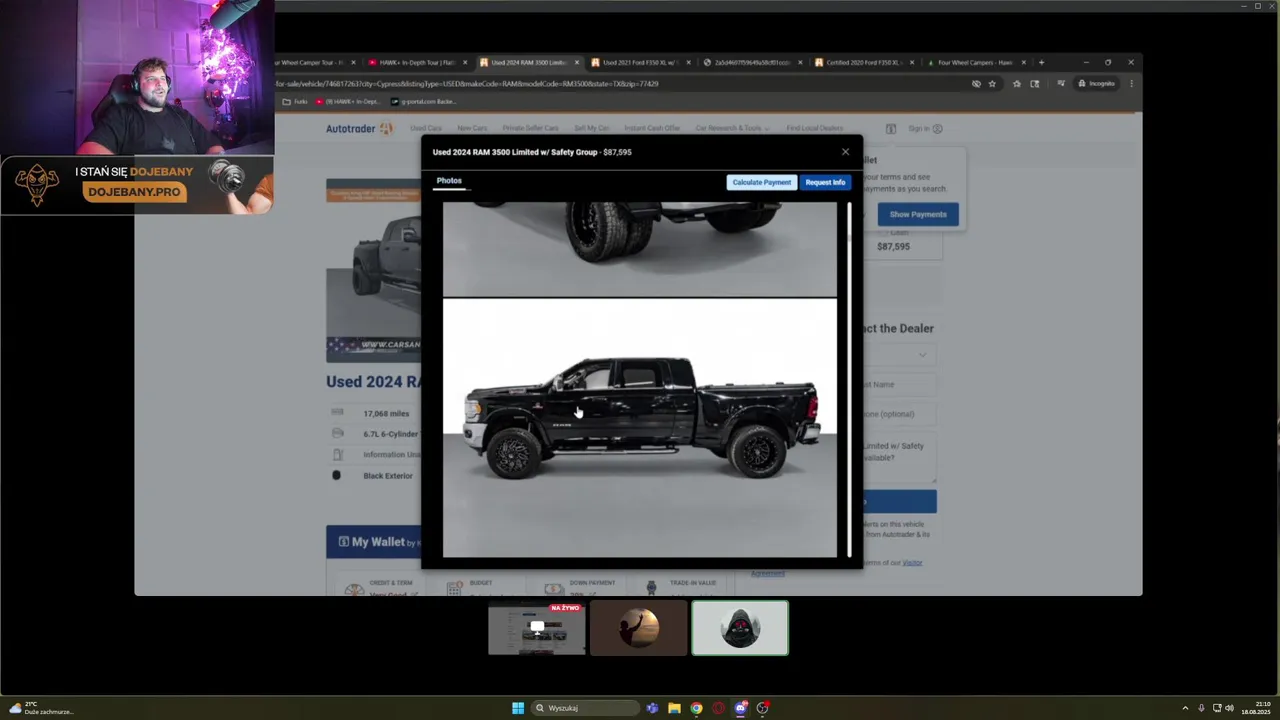Click the My Wallet header
The width and height of the screenshot is (1280, 720).
tap(373, 542)
